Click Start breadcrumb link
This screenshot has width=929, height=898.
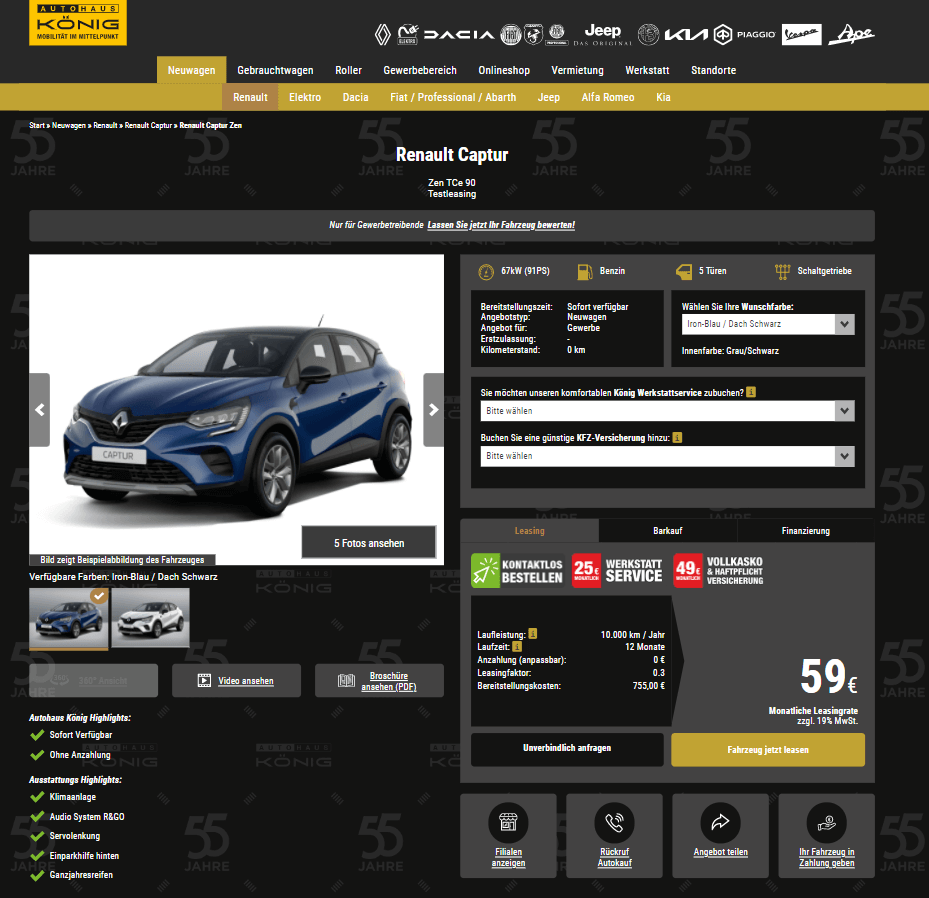(x=37, y=126)
